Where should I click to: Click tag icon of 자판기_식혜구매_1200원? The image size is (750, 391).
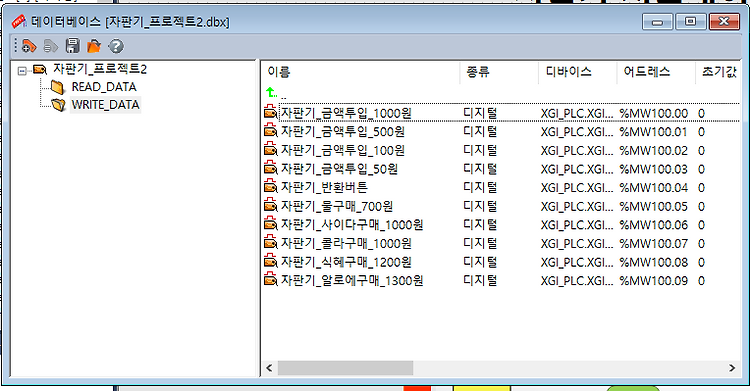pos(271,261)
